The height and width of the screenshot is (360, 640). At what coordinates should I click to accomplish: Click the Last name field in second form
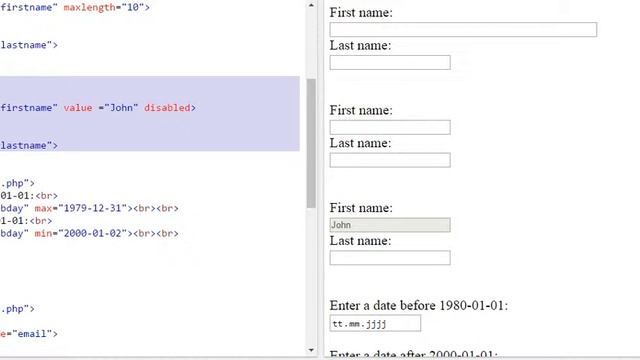390,160
